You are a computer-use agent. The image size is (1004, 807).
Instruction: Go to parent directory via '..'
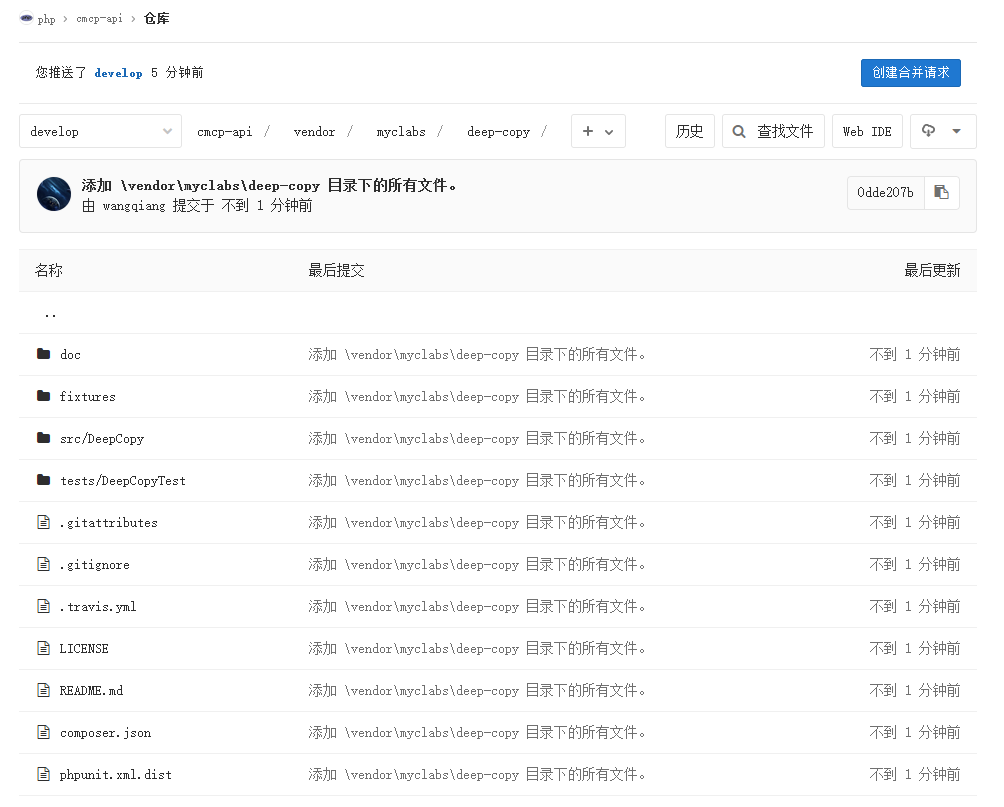(x=50, y=313)
